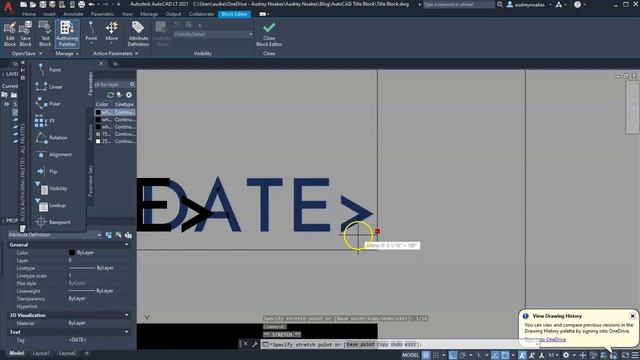Screen dimensions: 640x360
Task: Click the MODEL status bar button
Action: [x=410, y=355]
